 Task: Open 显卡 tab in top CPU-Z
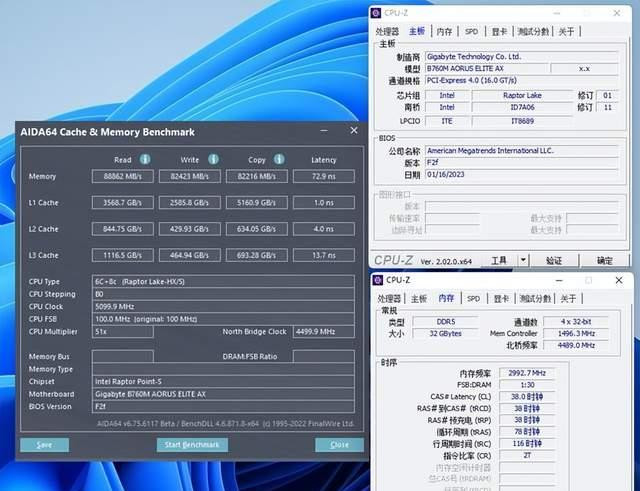[499, 31]
